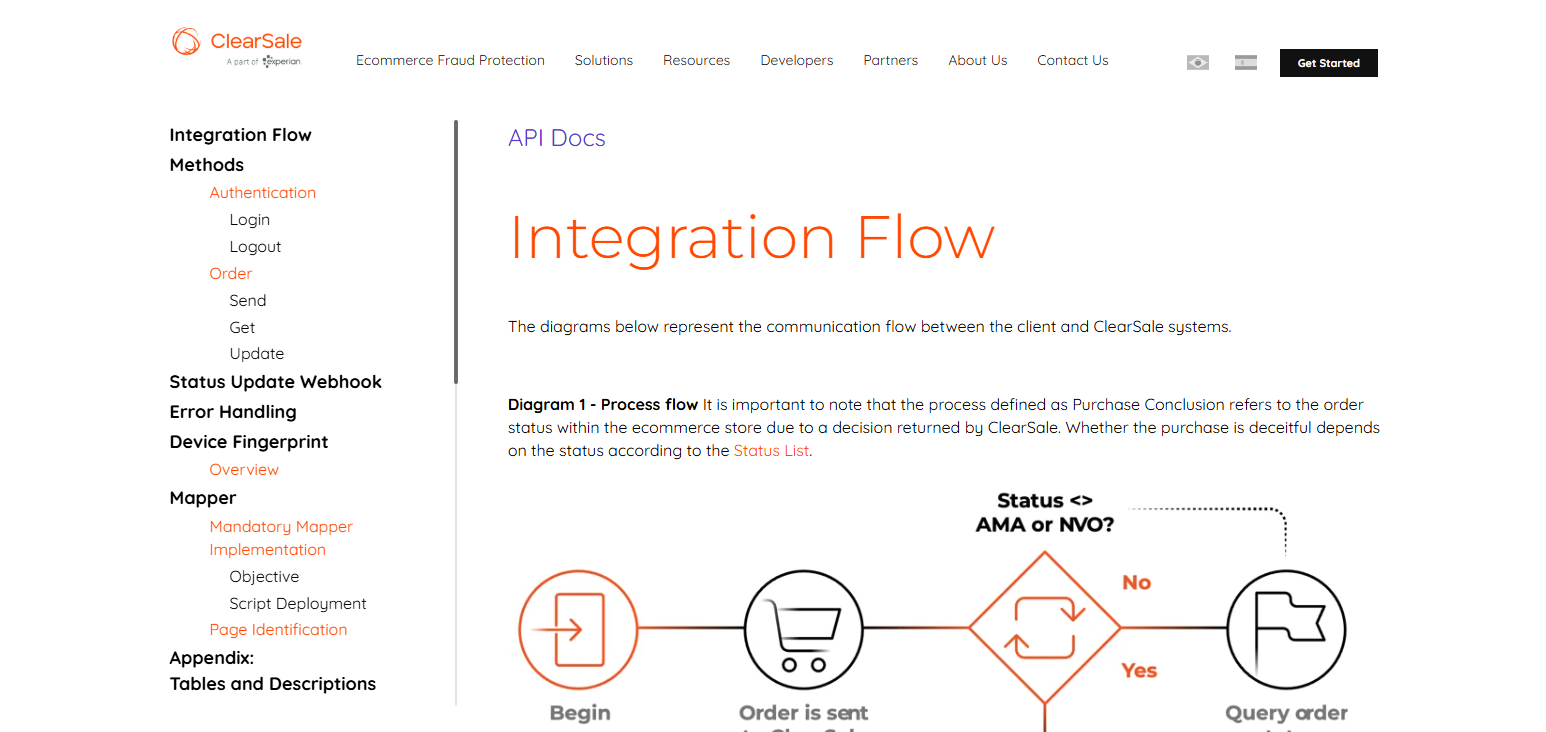Select the shopping cart diagram icon

(x=804, y=629)
